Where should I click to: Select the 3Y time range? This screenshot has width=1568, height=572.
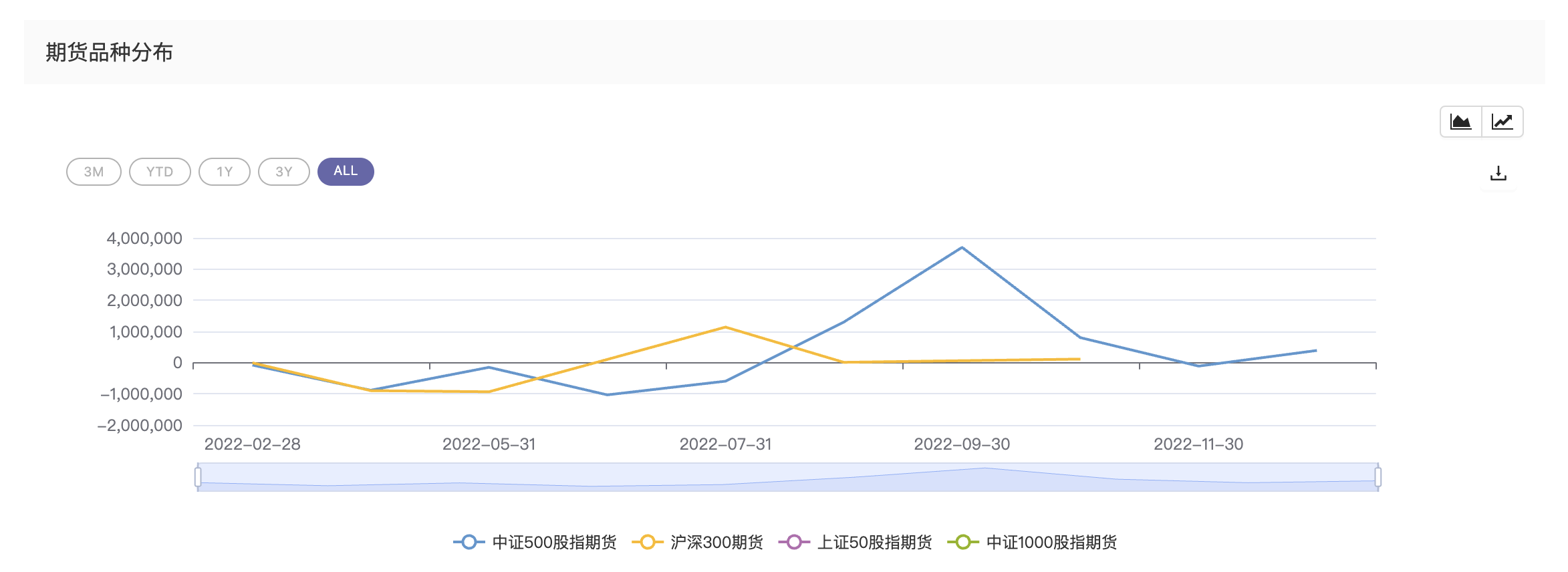pos(284,172)
